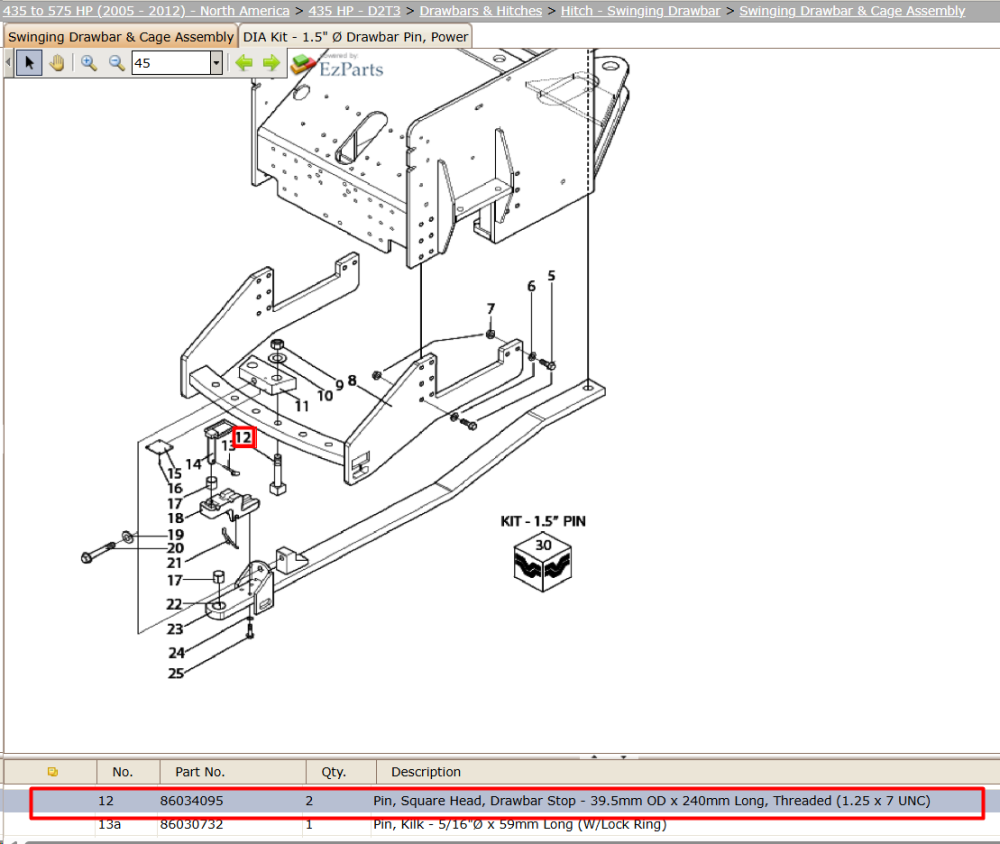Switch to Swinging Drawbar & Cage Assembly tab
Viewport: 1000px width, 844px height.
tap(121, 37)
